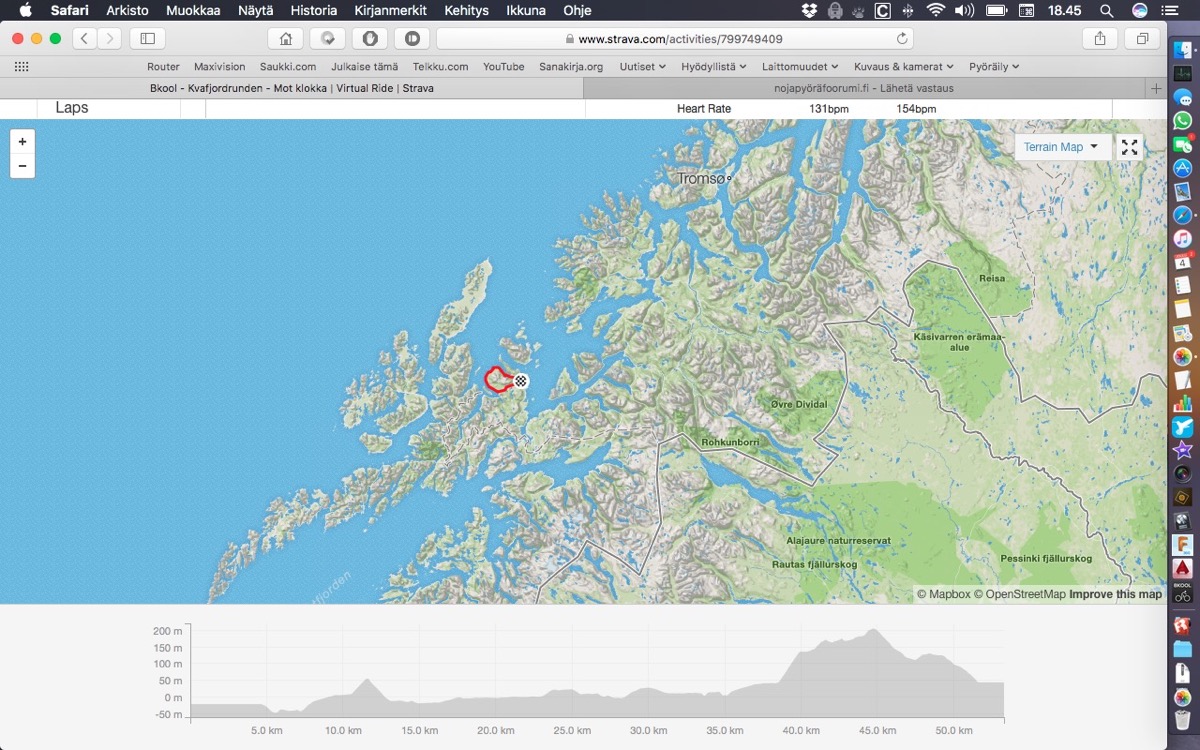
Task: Switch to the nojapyöräfoorumi.fi tab
Action: 865,88
